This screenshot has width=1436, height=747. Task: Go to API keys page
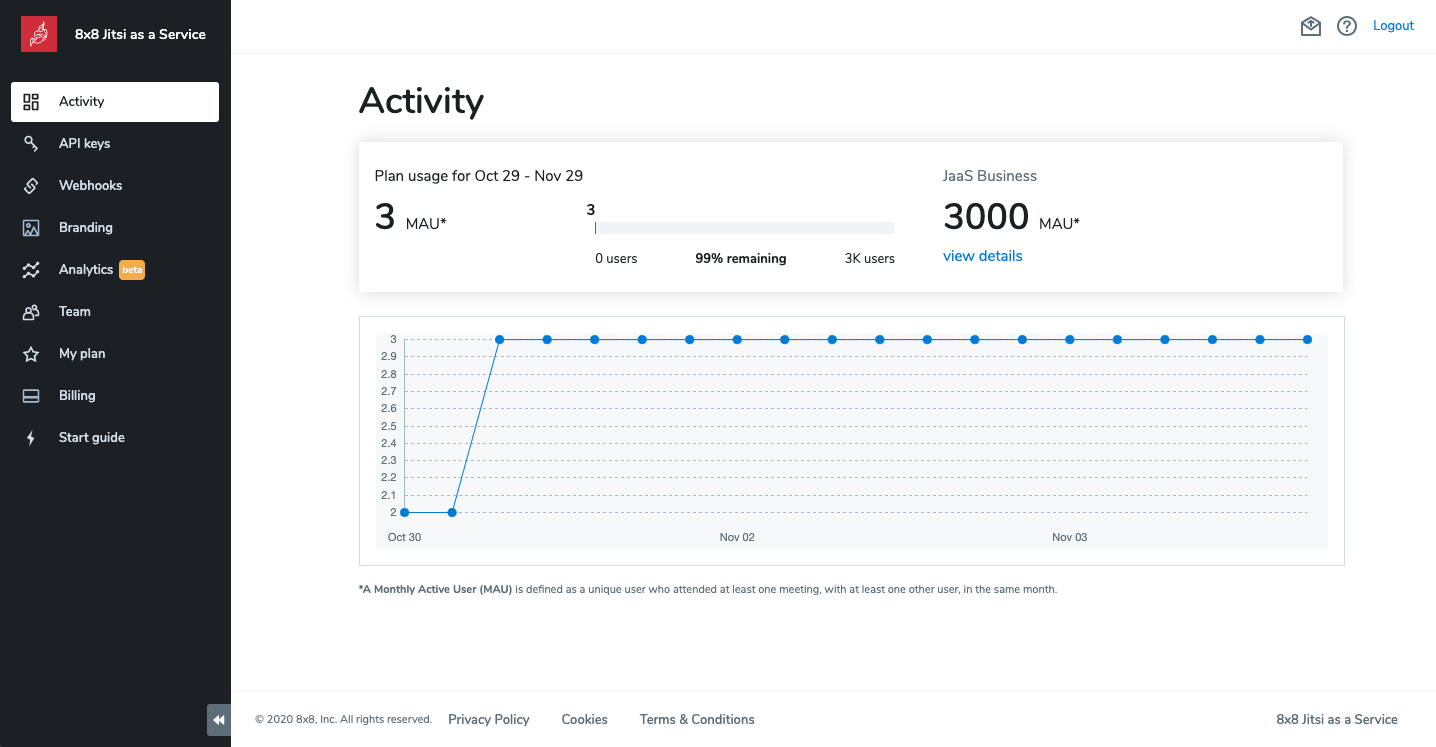tap(115, 144)
